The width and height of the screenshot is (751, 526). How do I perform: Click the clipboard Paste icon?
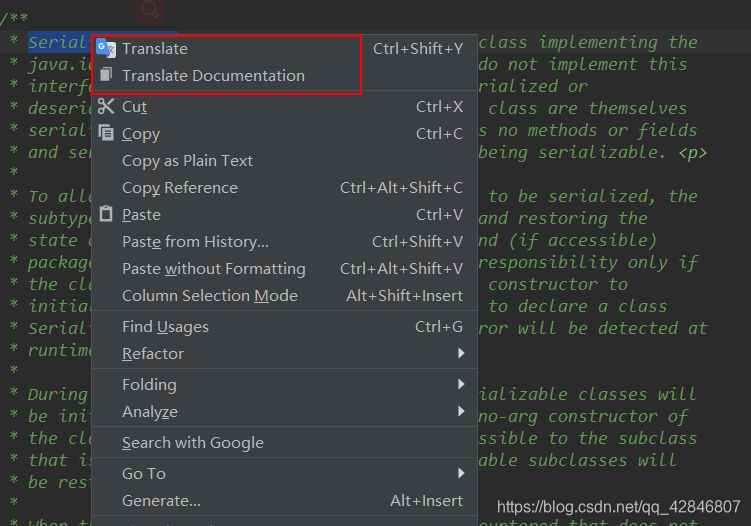point(106,214)
